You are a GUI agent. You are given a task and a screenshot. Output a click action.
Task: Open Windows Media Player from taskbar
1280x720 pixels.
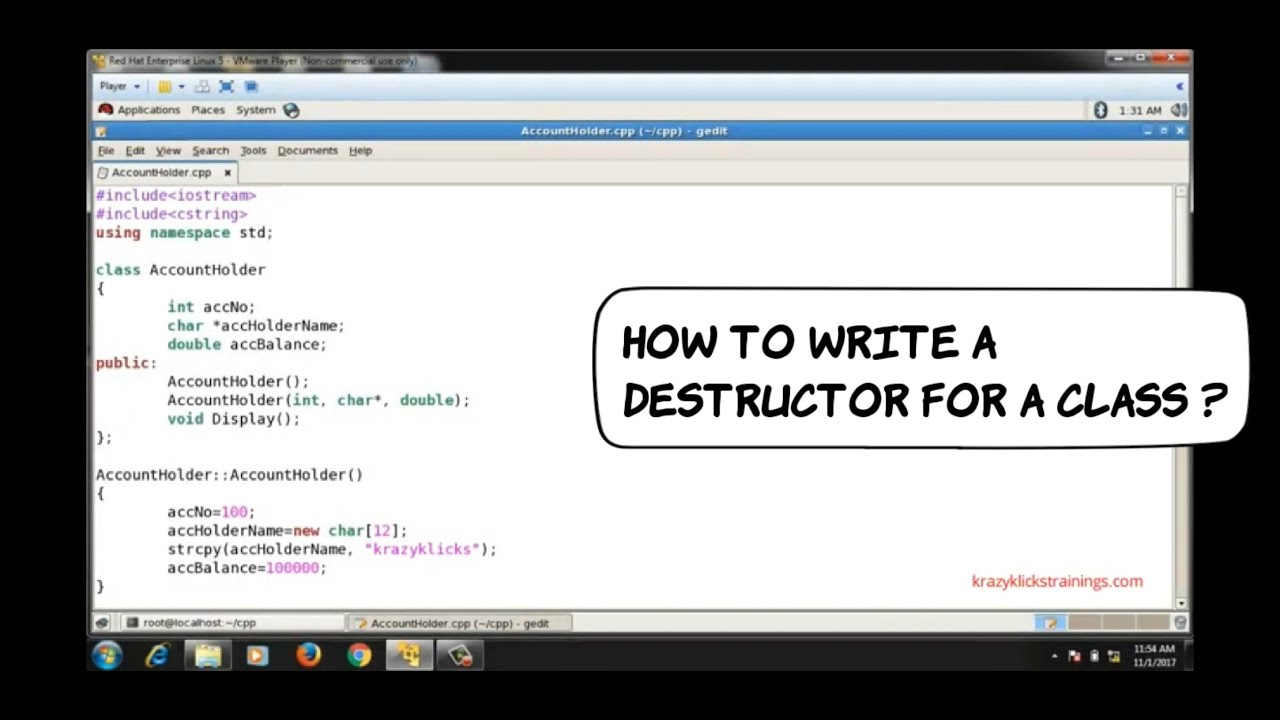[x=258, y=656]
